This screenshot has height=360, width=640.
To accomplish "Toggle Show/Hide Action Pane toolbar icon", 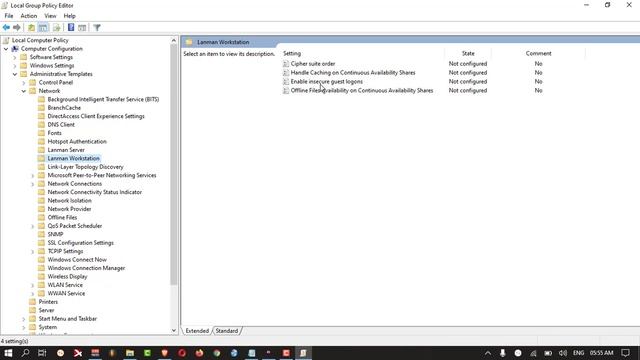I will point(82,28).
